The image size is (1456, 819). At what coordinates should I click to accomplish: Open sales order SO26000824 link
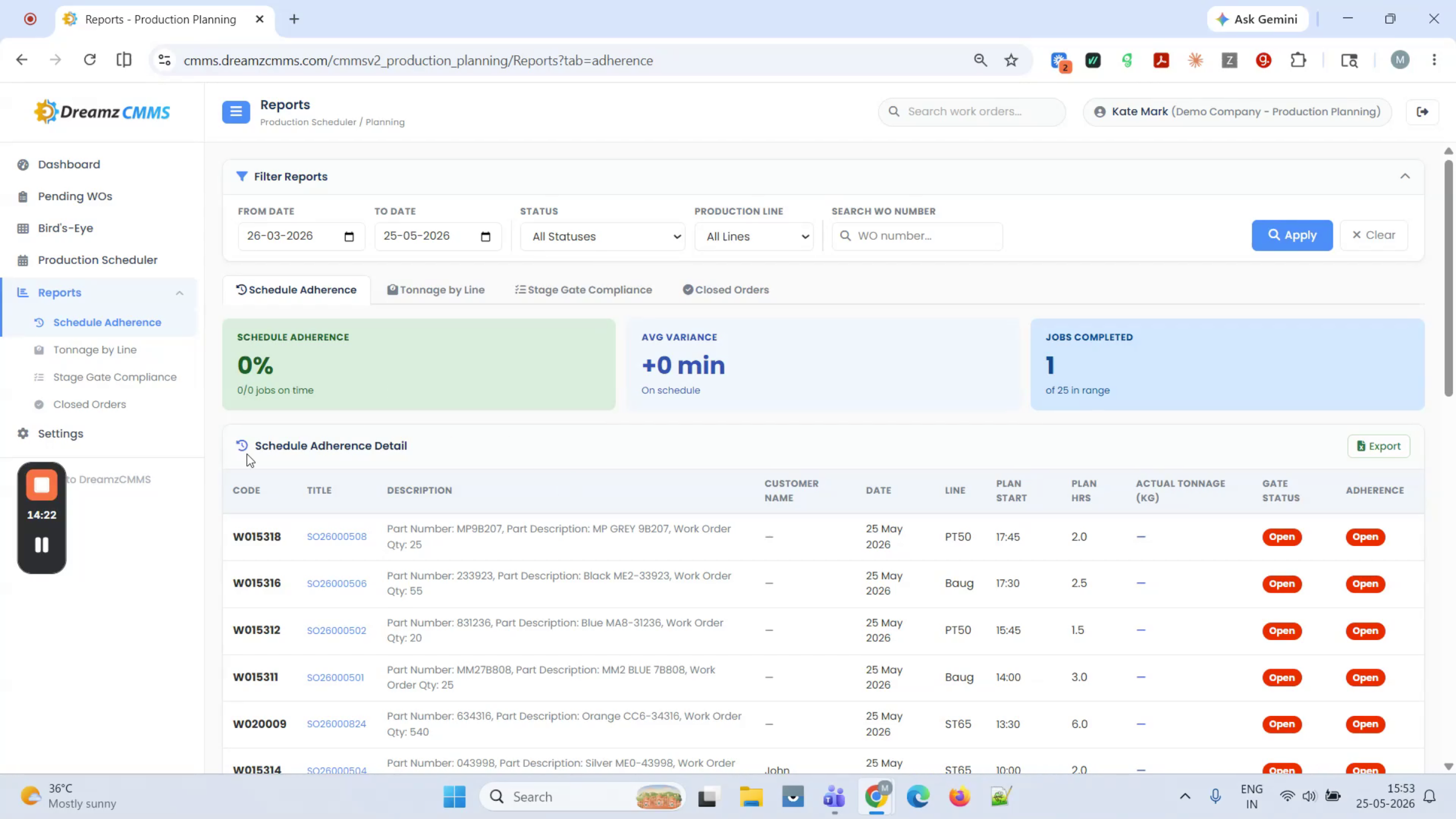(x=337, y=724)
